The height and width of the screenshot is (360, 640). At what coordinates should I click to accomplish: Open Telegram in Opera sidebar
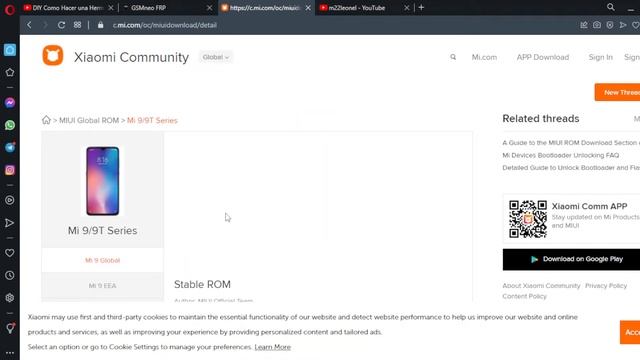pos(10,147)
